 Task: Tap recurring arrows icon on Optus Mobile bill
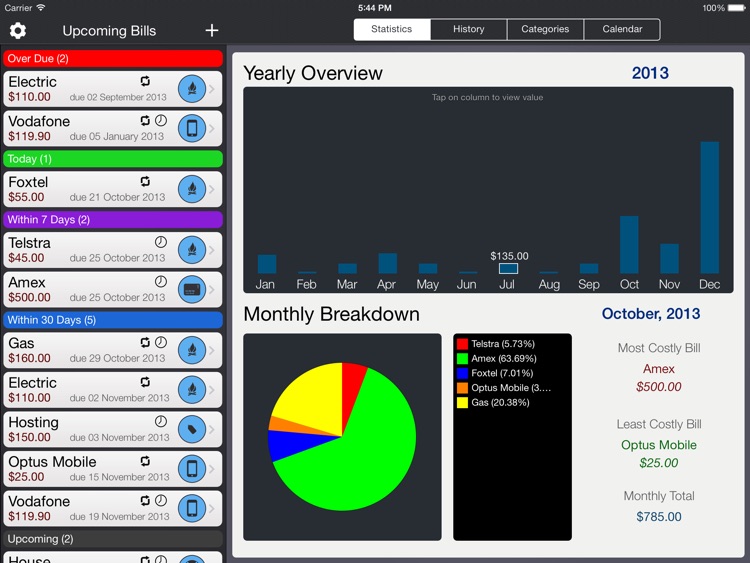pyautogui.click(x=145, y=461)
